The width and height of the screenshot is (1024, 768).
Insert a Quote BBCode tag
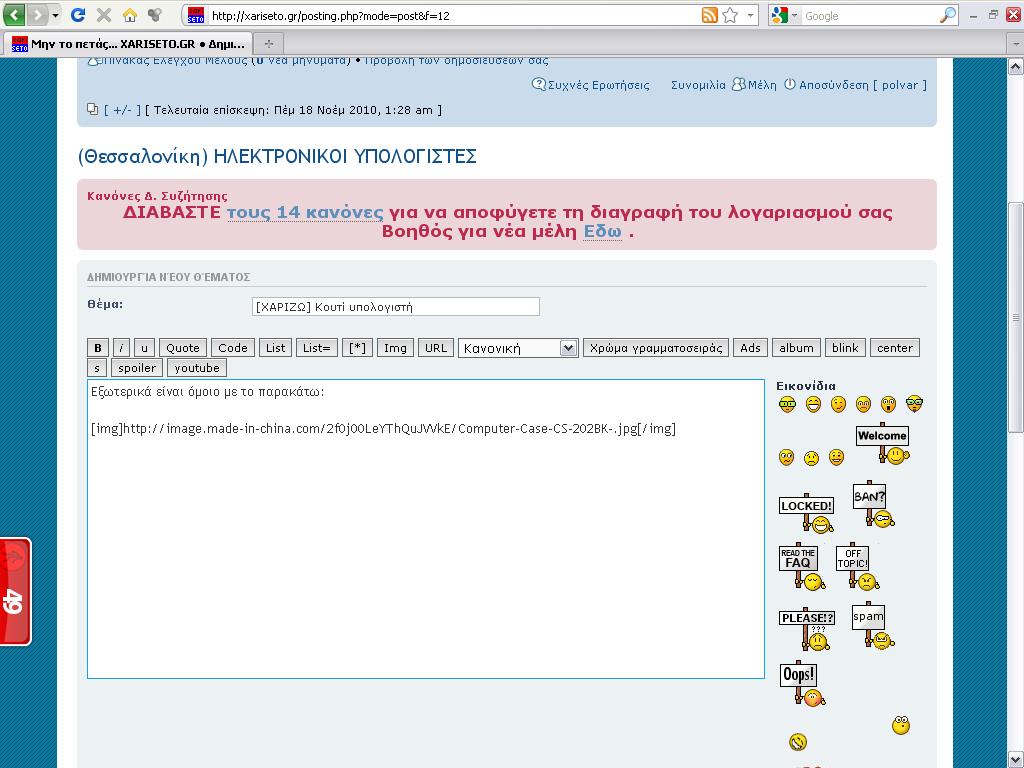coord(183,348)
